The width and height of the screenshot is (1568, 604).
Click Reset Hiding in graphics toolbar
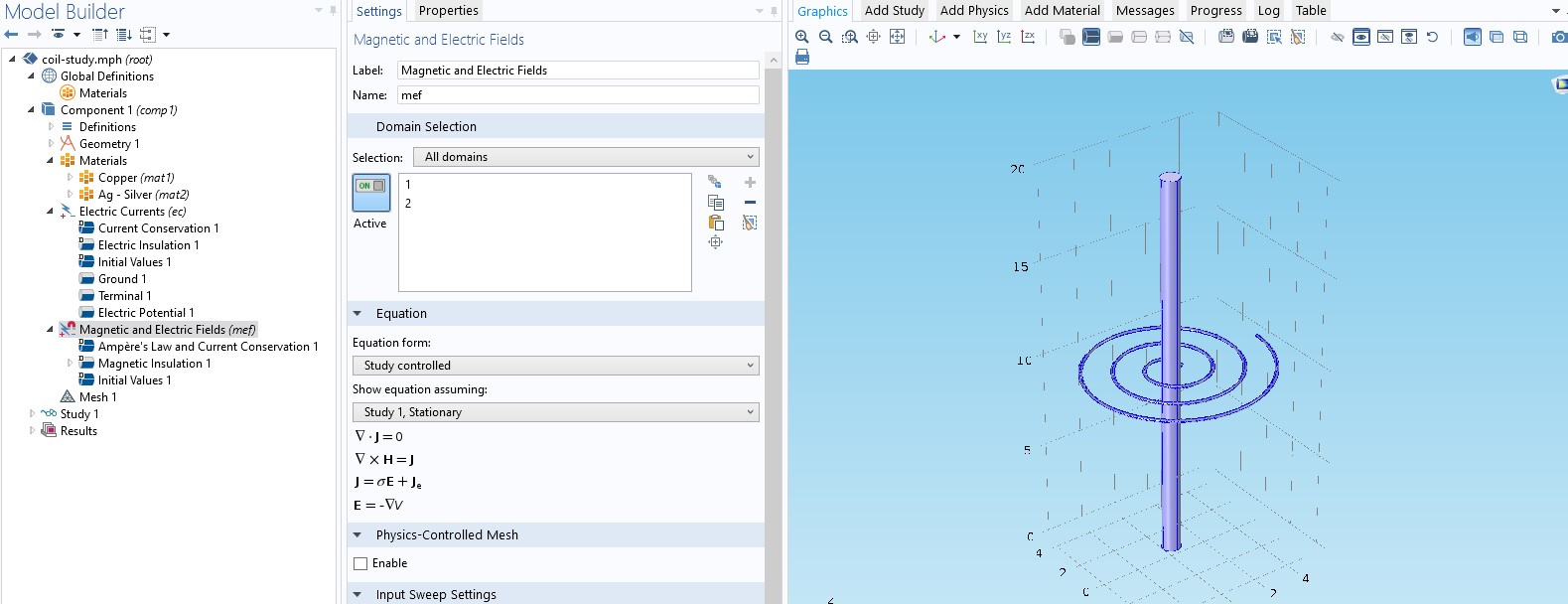pos(1432,37)
